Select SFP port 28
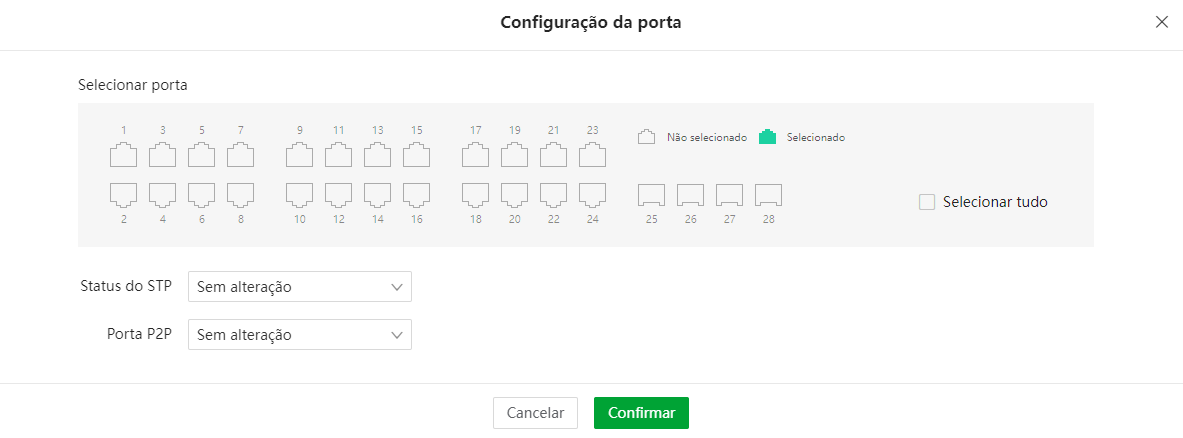 click(768, 194)
